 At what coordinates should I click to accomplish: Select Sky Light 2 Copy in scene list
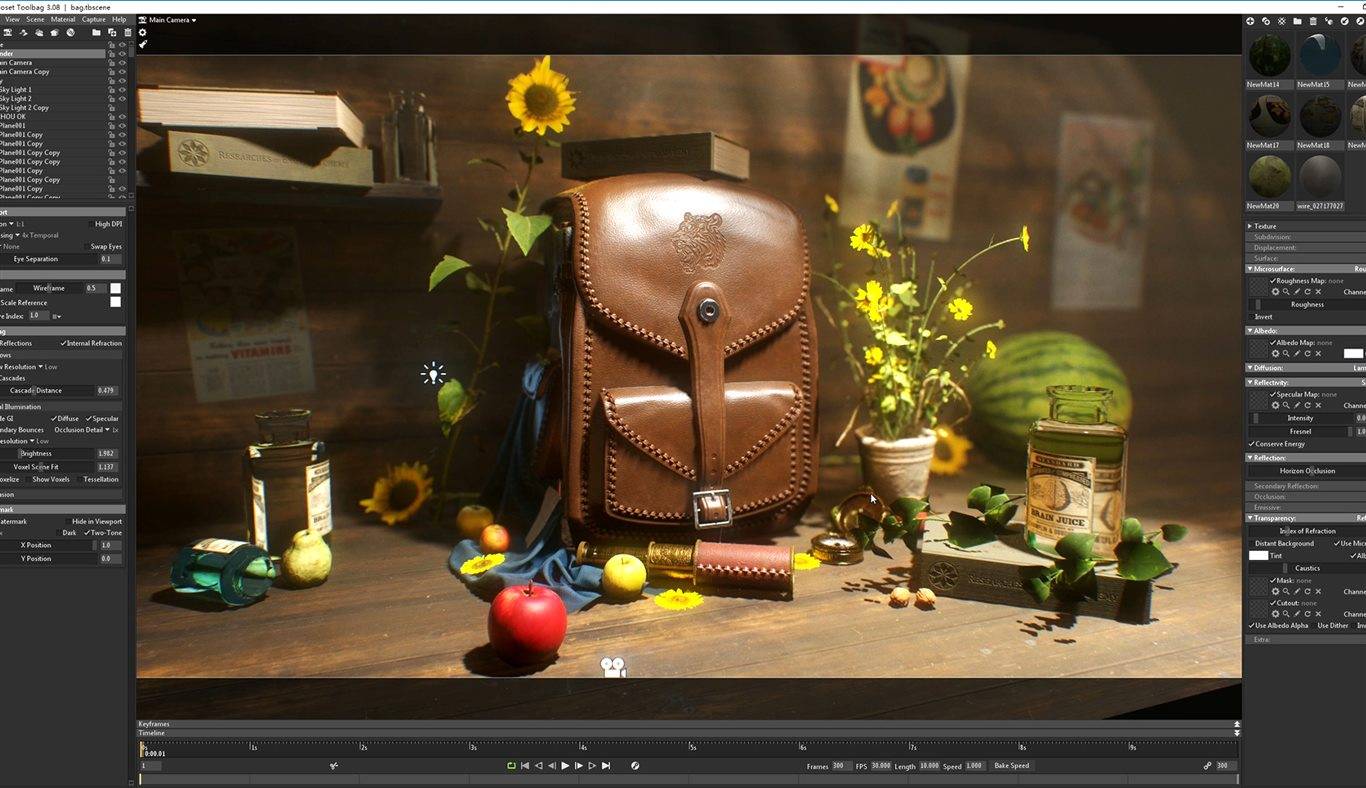[x=24, y=108]
